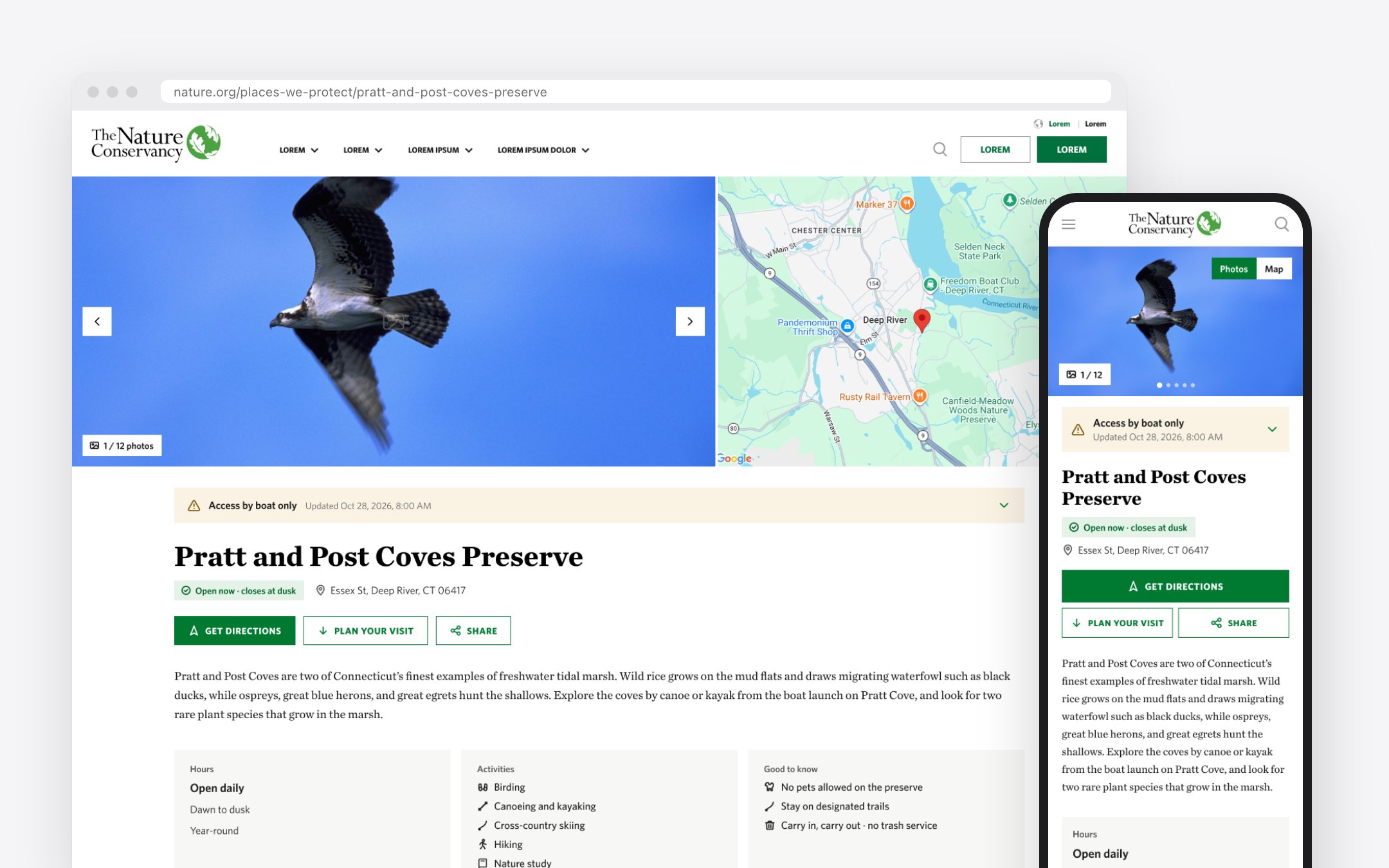Open the LOREM IPSUM DOLOR navigation dropdown
1389x868 pixels.
543,150
